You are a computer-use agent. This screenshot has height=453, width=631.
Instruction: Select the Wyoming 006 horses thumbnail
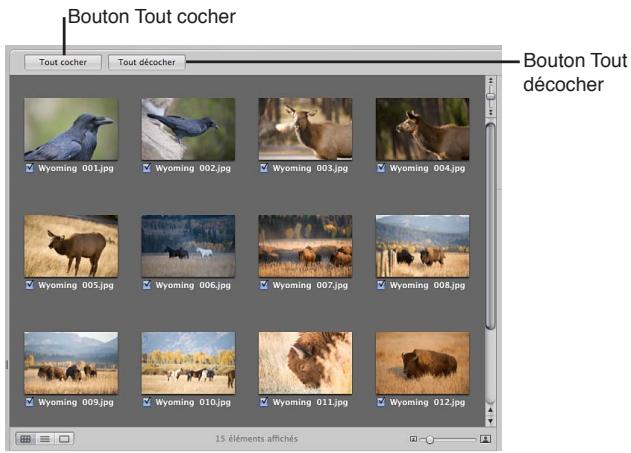coord(188,246)
